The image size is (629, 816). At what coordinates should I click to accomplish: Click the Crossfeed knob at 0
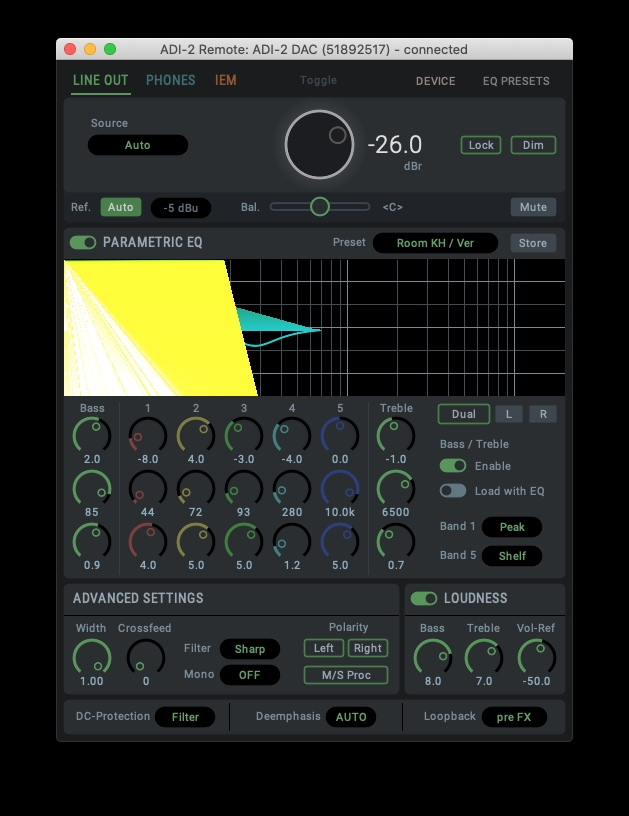click(146, 657)
